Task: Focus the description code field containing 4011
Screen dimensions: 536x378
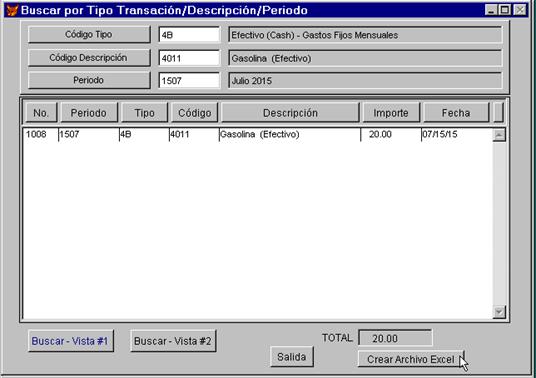Action: click(189, 58)
